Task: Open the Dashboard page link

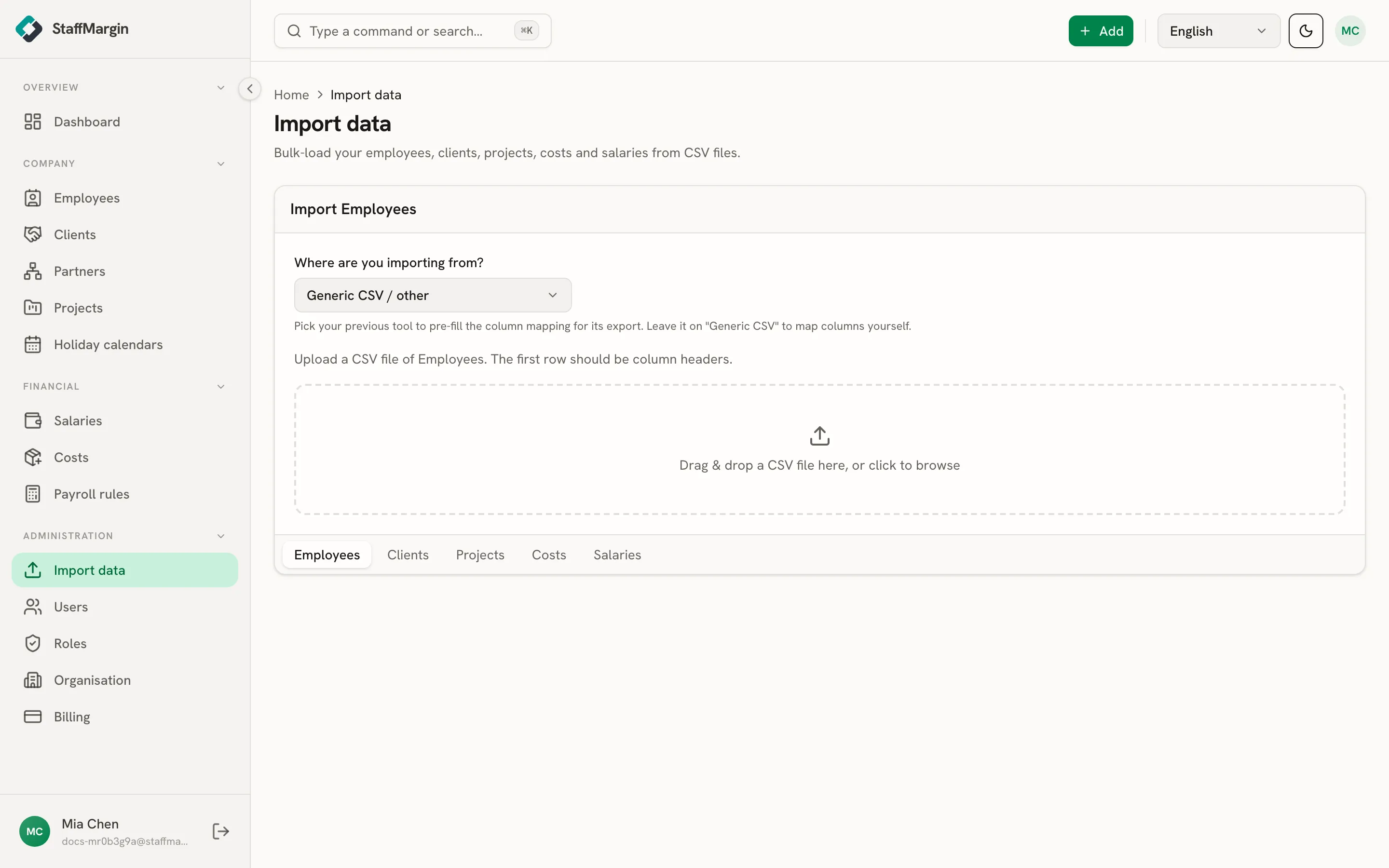Action: (x=124, y=122)
